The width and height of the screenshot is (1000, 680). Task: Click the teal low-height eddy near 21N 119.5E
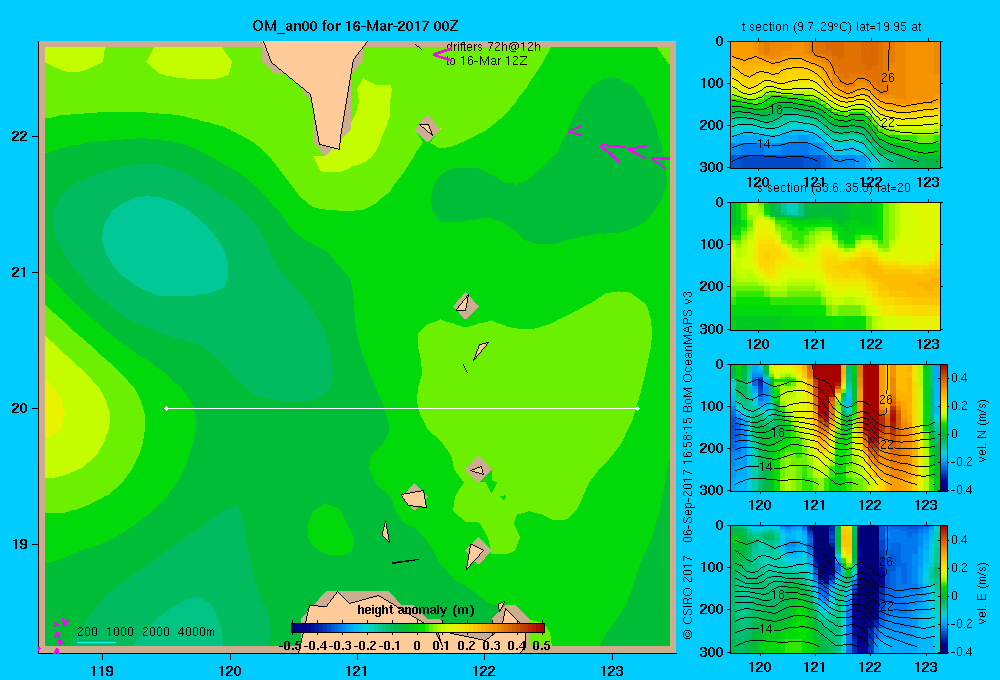pos(165,246)
